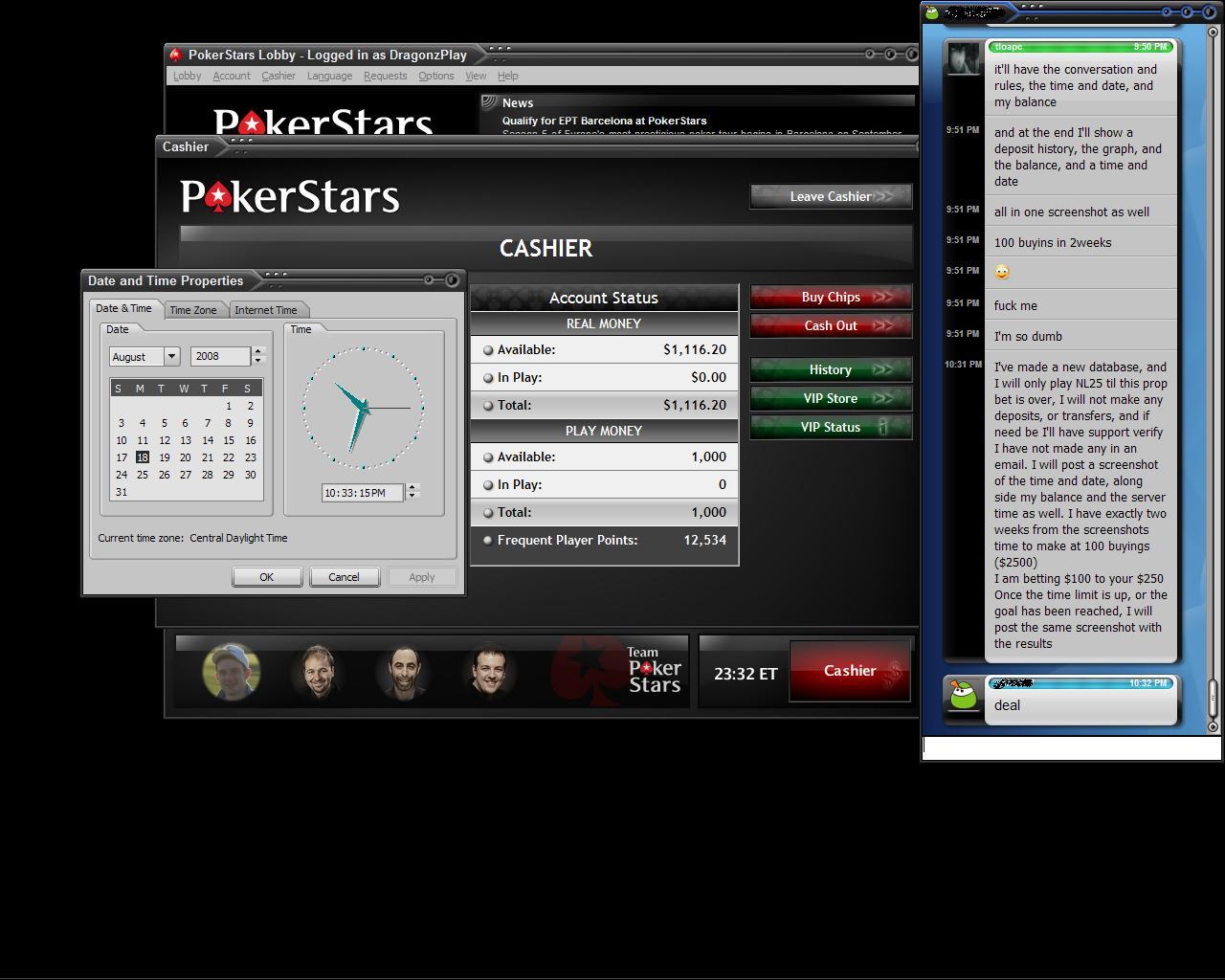Open transaction History

coord(831,369)
